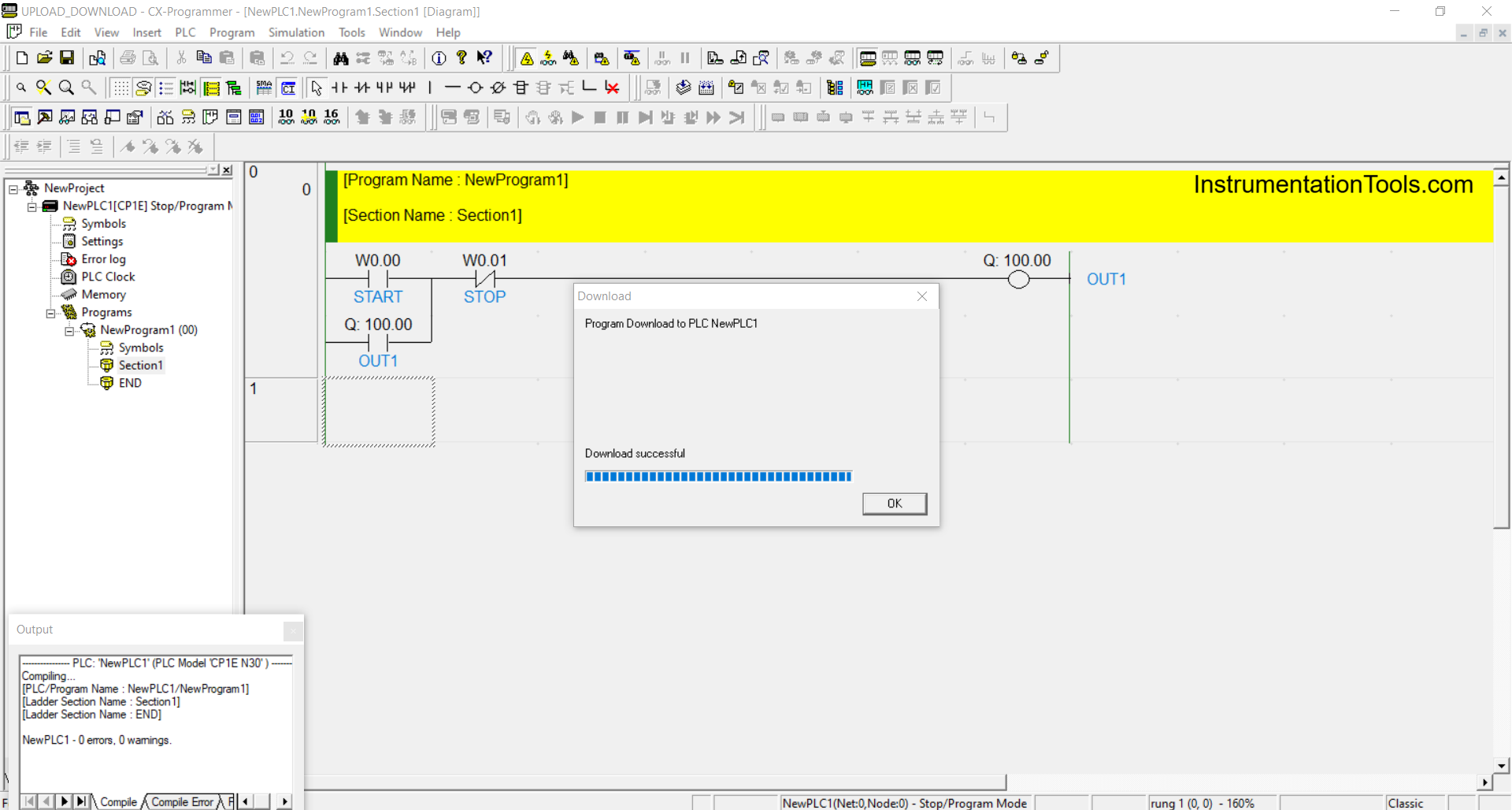Click the Zoom In magnifier icon

coord(67,87)
